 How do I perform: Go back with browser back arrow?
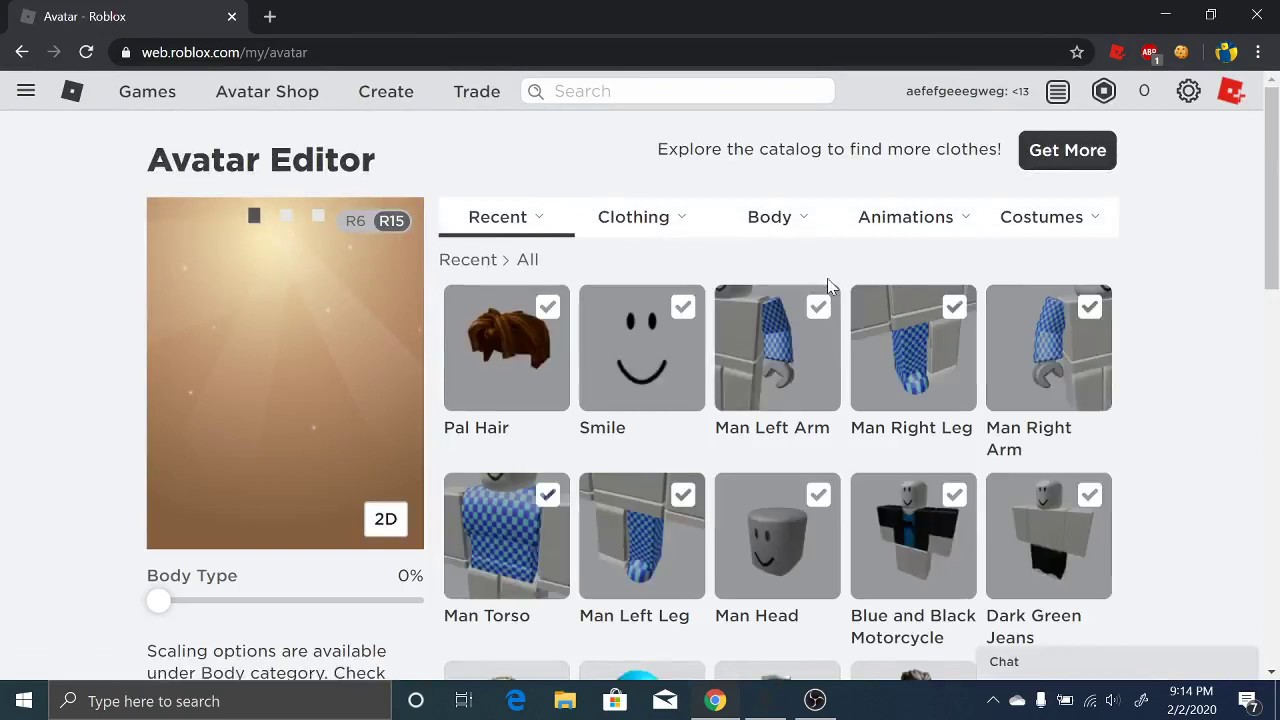pyautogui.click(x=22, y=52)
